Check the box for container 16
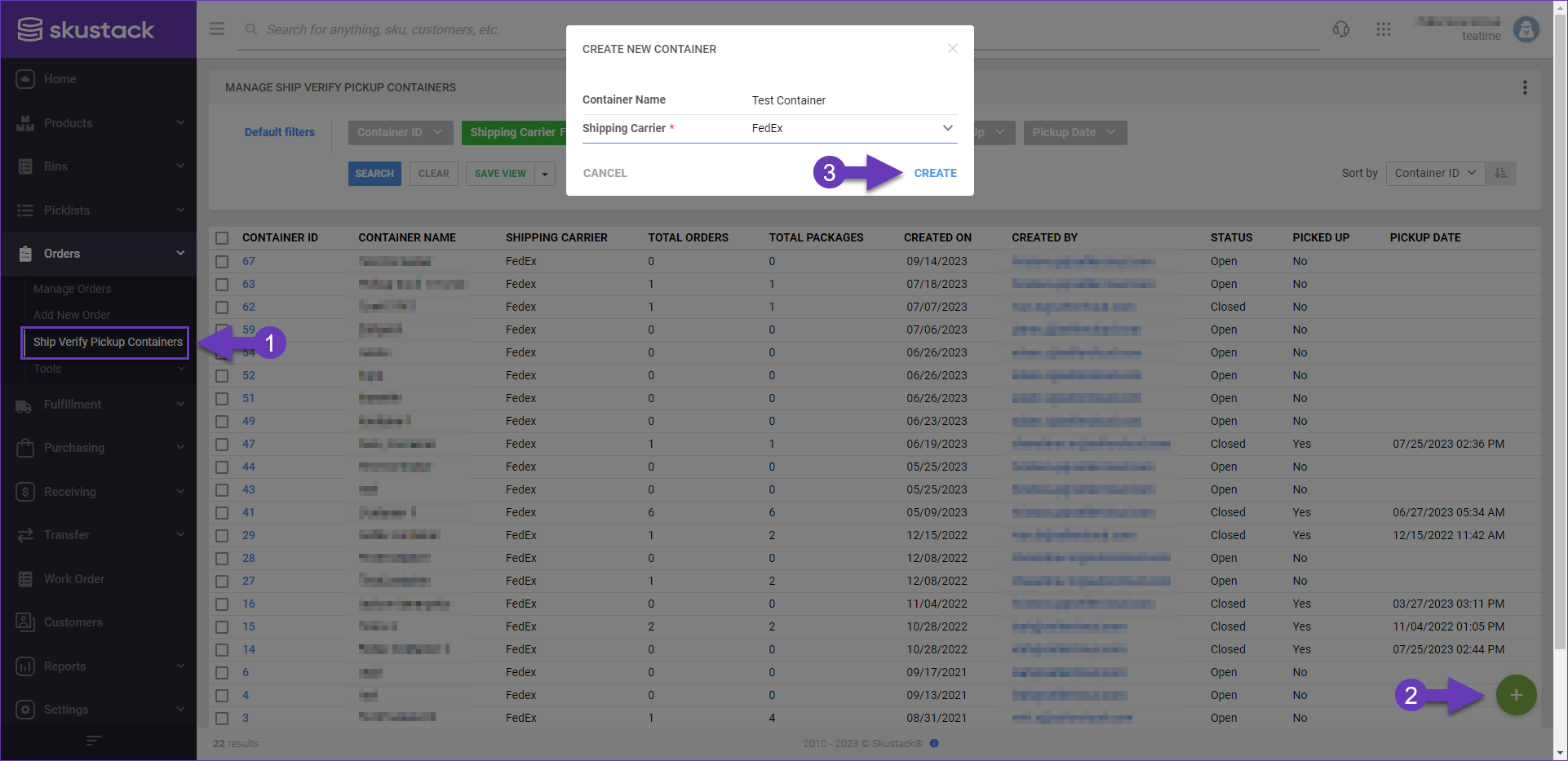 pyautogui.click(x=222, y=604)
